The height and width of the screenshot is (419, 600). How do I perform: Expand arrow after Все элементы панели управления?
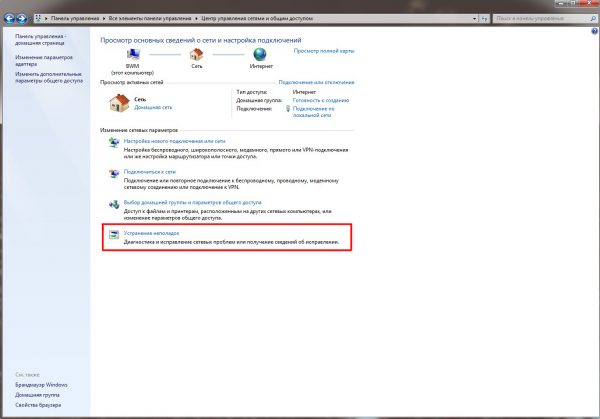tap(196, 18)
